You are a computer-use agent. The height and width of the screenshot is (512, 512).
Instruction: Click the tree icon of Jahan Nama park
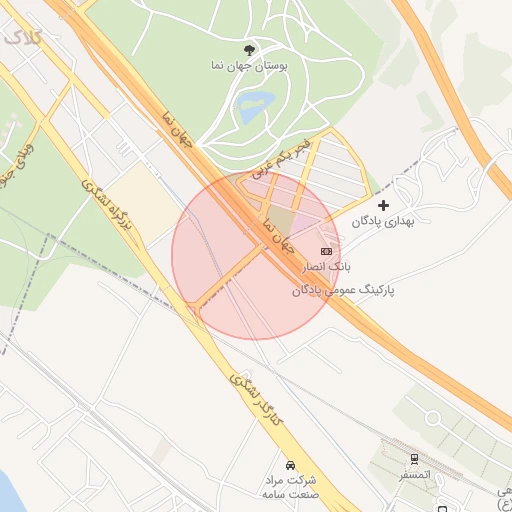[249, 51]
